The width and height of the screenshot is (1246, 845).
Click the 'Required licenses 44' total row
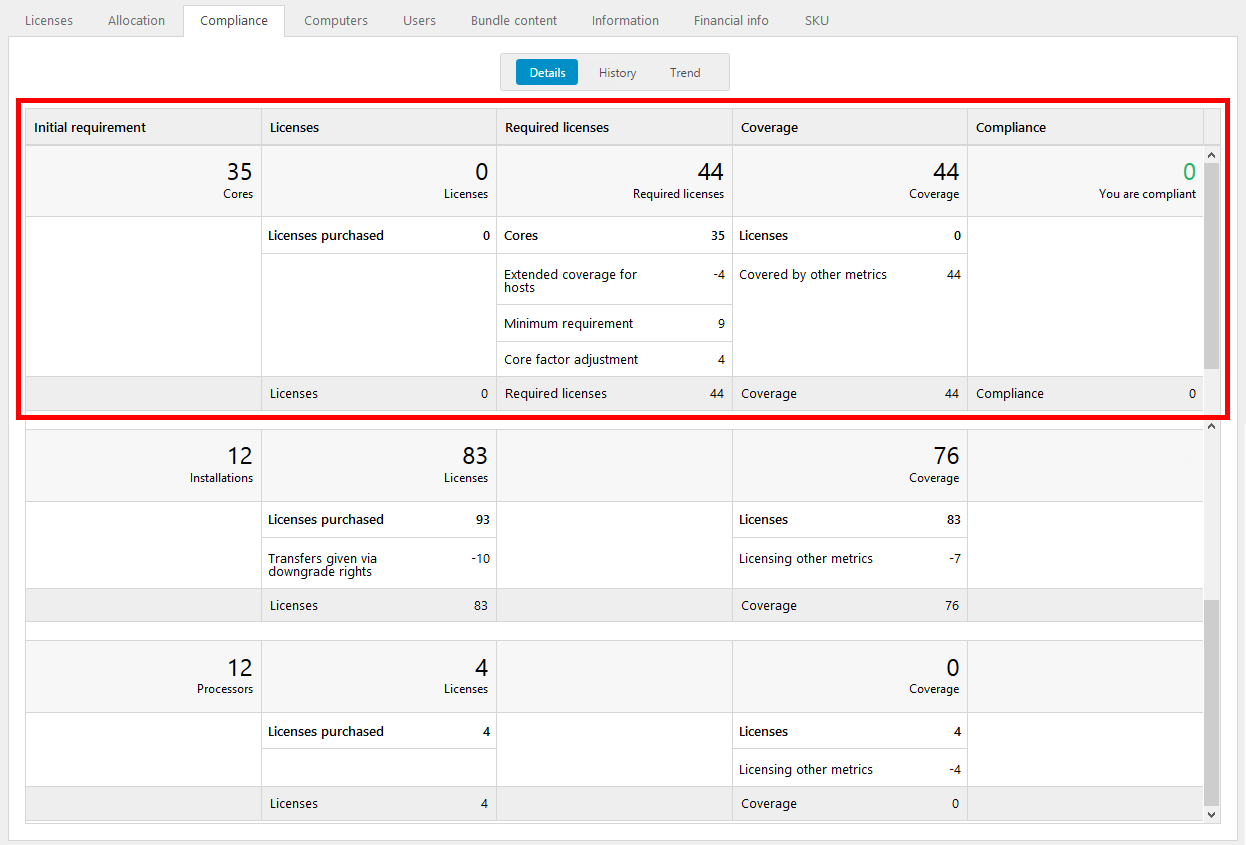(x=614, y=393)
